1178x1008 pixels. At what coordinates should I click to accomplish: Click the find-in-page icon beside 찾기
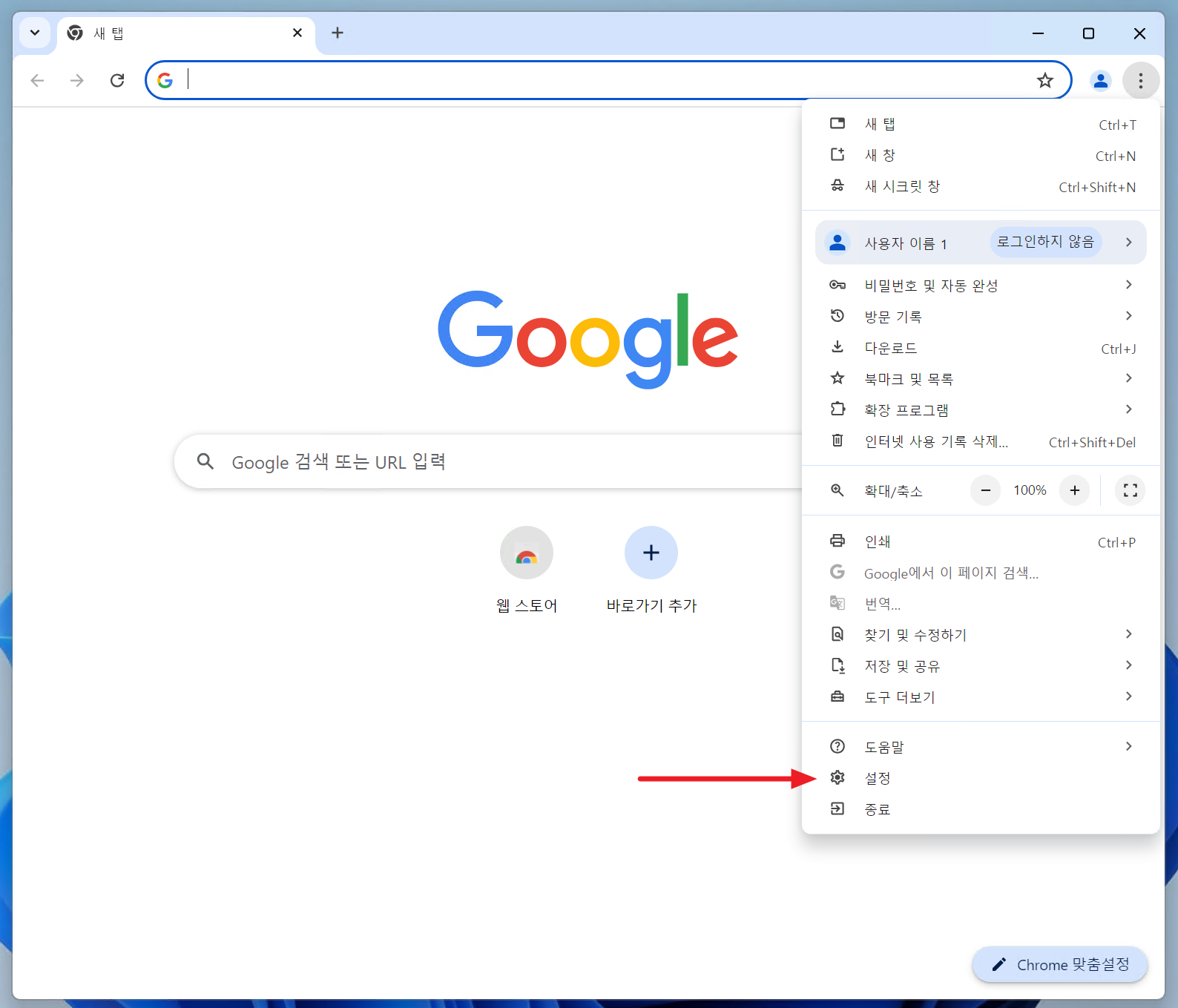click(x=838, y=634)
